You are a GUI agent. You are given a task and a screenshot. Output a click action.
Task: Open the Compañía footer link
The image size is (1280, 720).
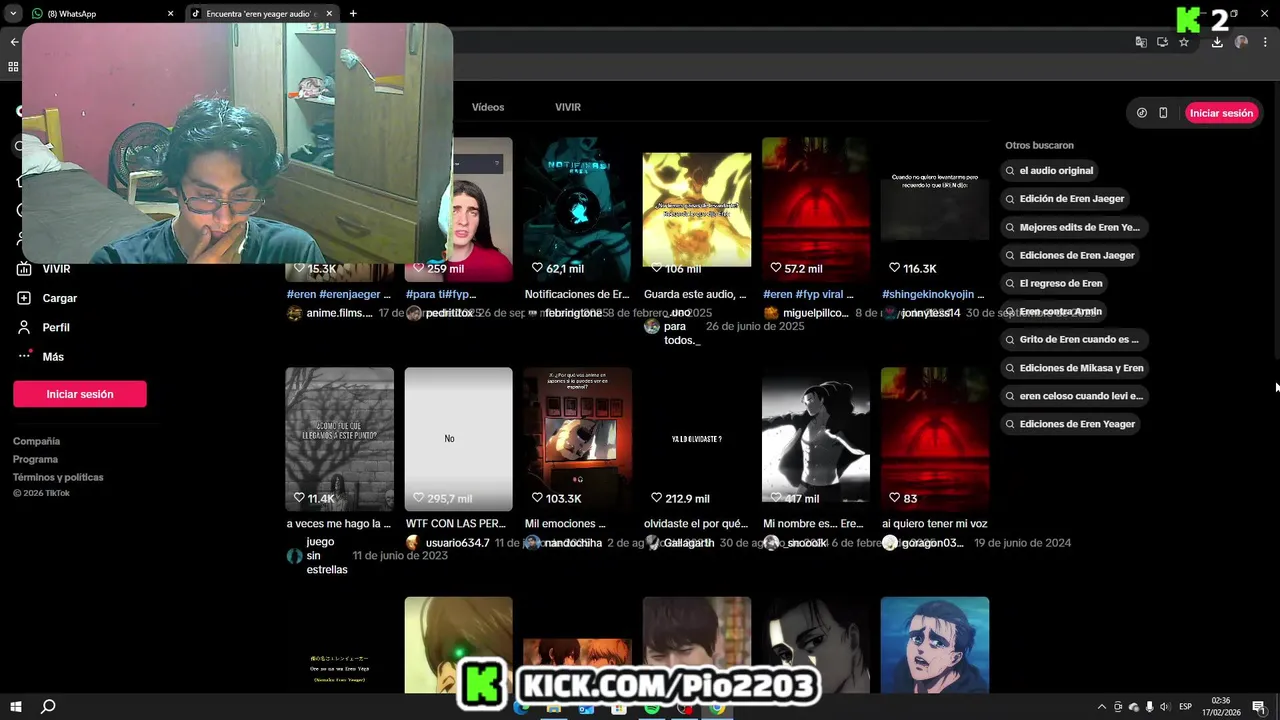click(36, 441)
